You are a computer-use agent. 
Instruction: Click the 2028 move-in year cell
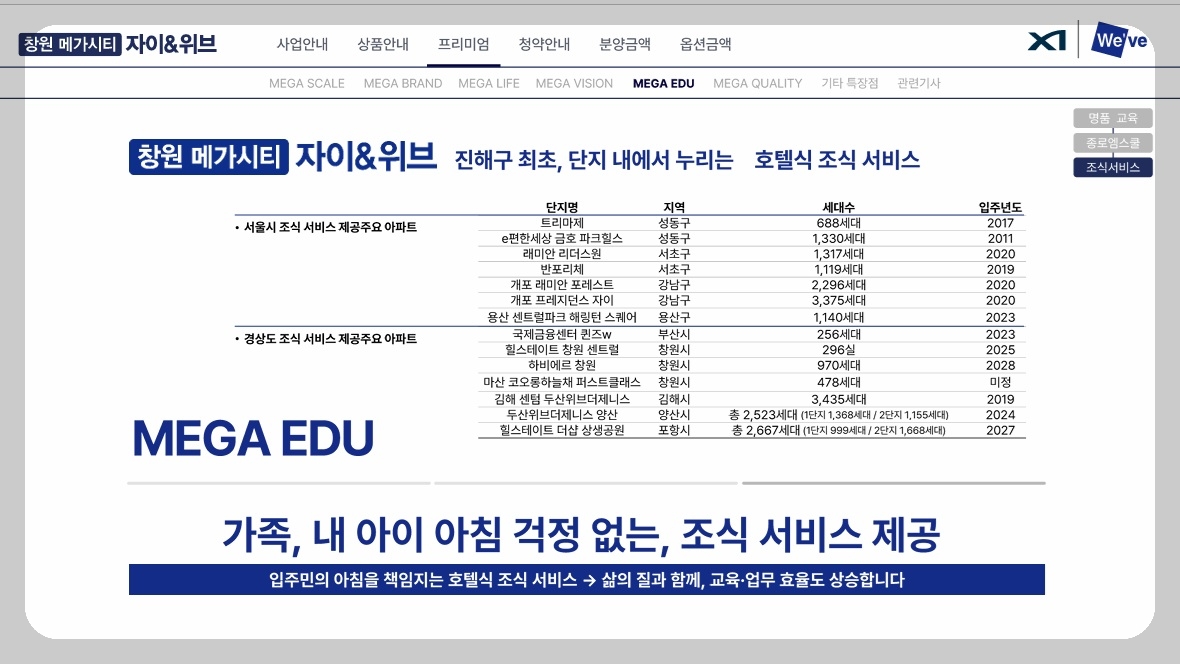[x=1000, y=365]
